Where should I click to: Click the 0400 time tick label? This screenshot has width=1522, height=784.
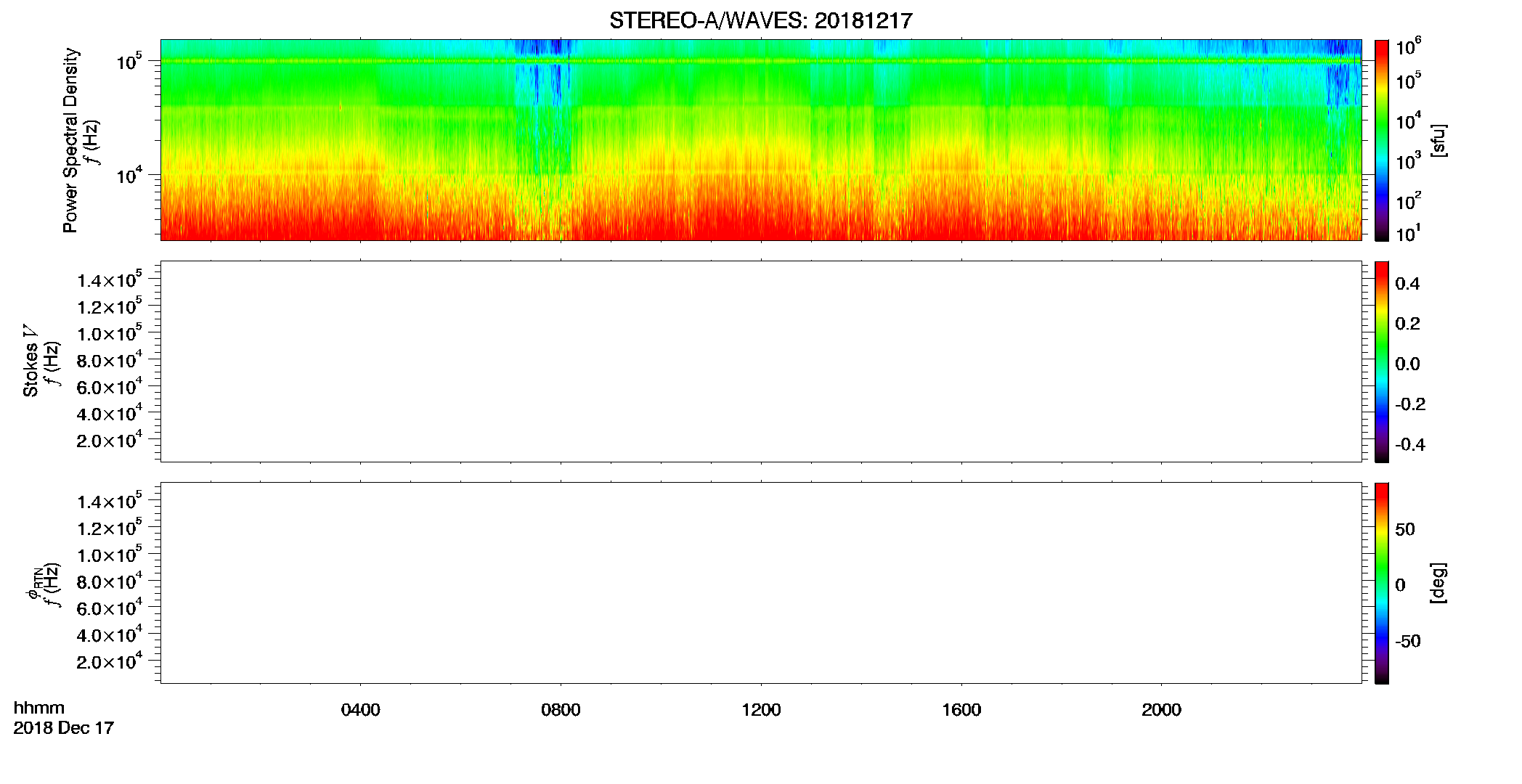point(360,710)
